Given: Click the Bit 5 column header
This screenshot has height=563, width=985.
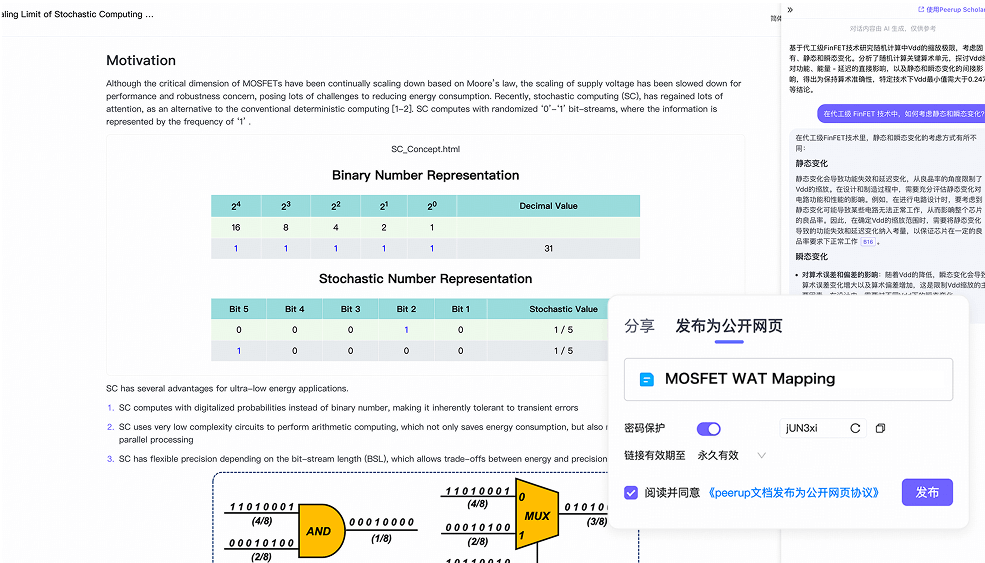Looking at the screenshot, I should [239, 309].
